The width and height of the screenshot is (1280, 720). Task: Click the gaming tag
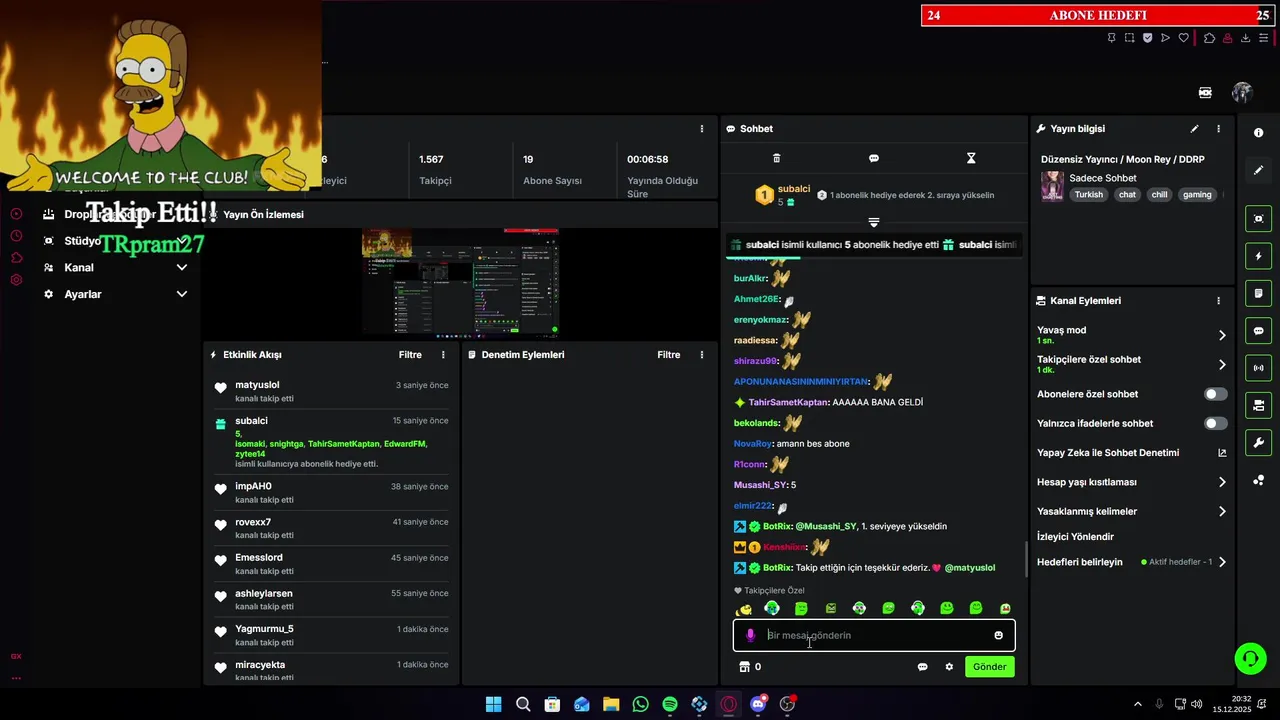(1197, 195)
